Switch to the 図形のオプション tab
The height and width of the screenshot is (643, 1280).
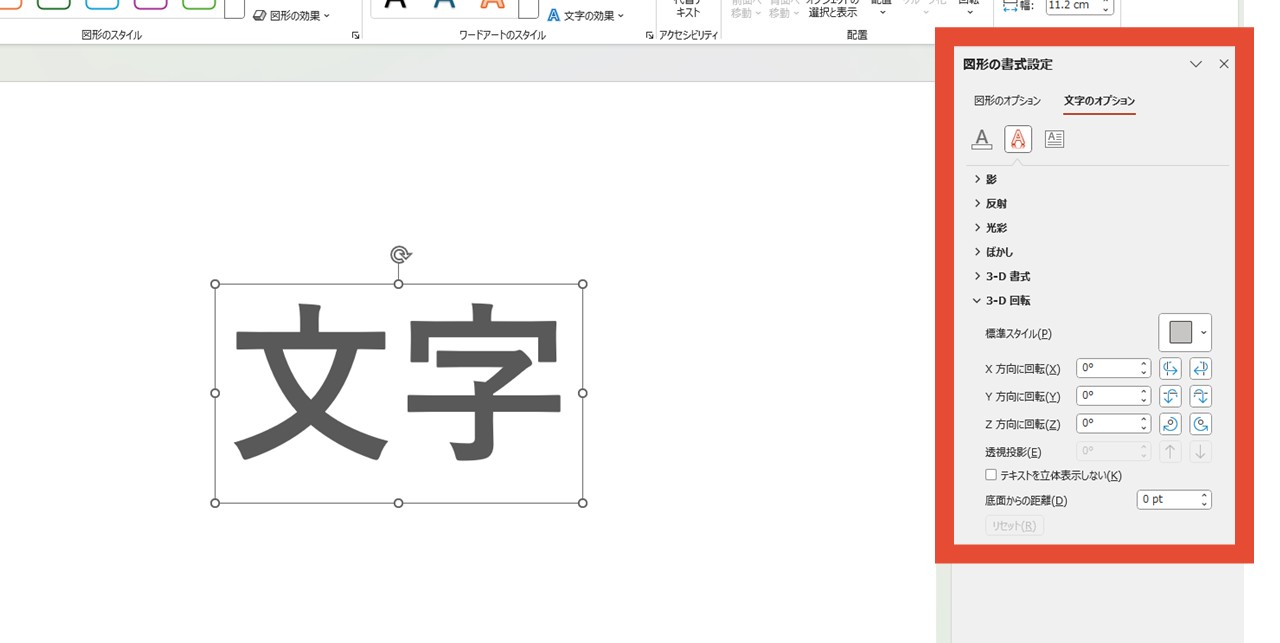click(1007, 101)
